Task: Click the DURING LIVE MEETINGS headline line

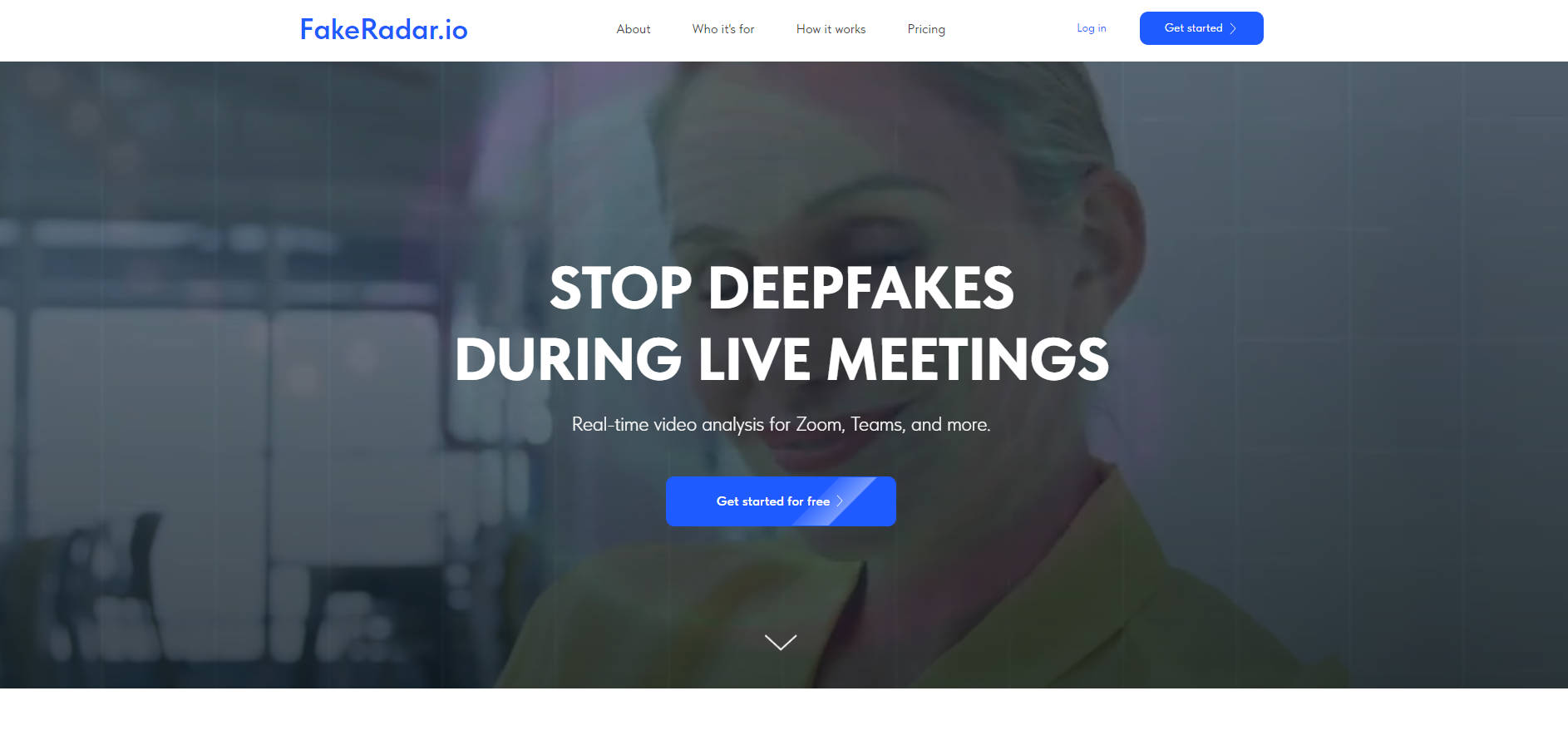Action: click(782, 359)
